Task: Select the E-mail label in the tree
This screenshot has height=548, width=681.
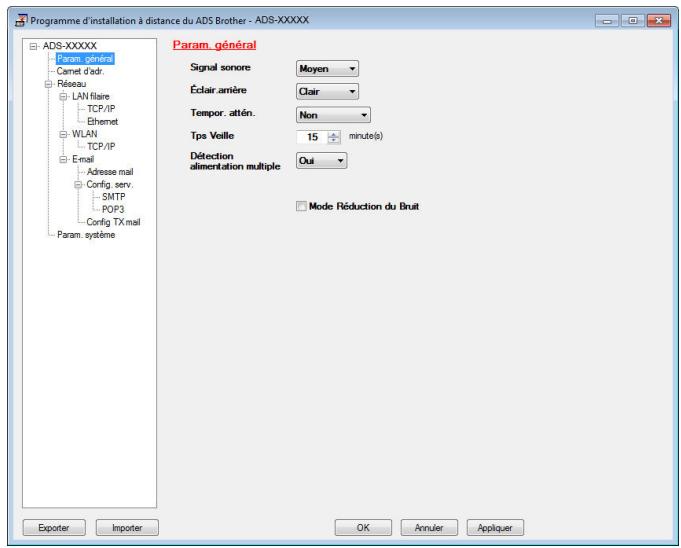Action: point(83,159)
